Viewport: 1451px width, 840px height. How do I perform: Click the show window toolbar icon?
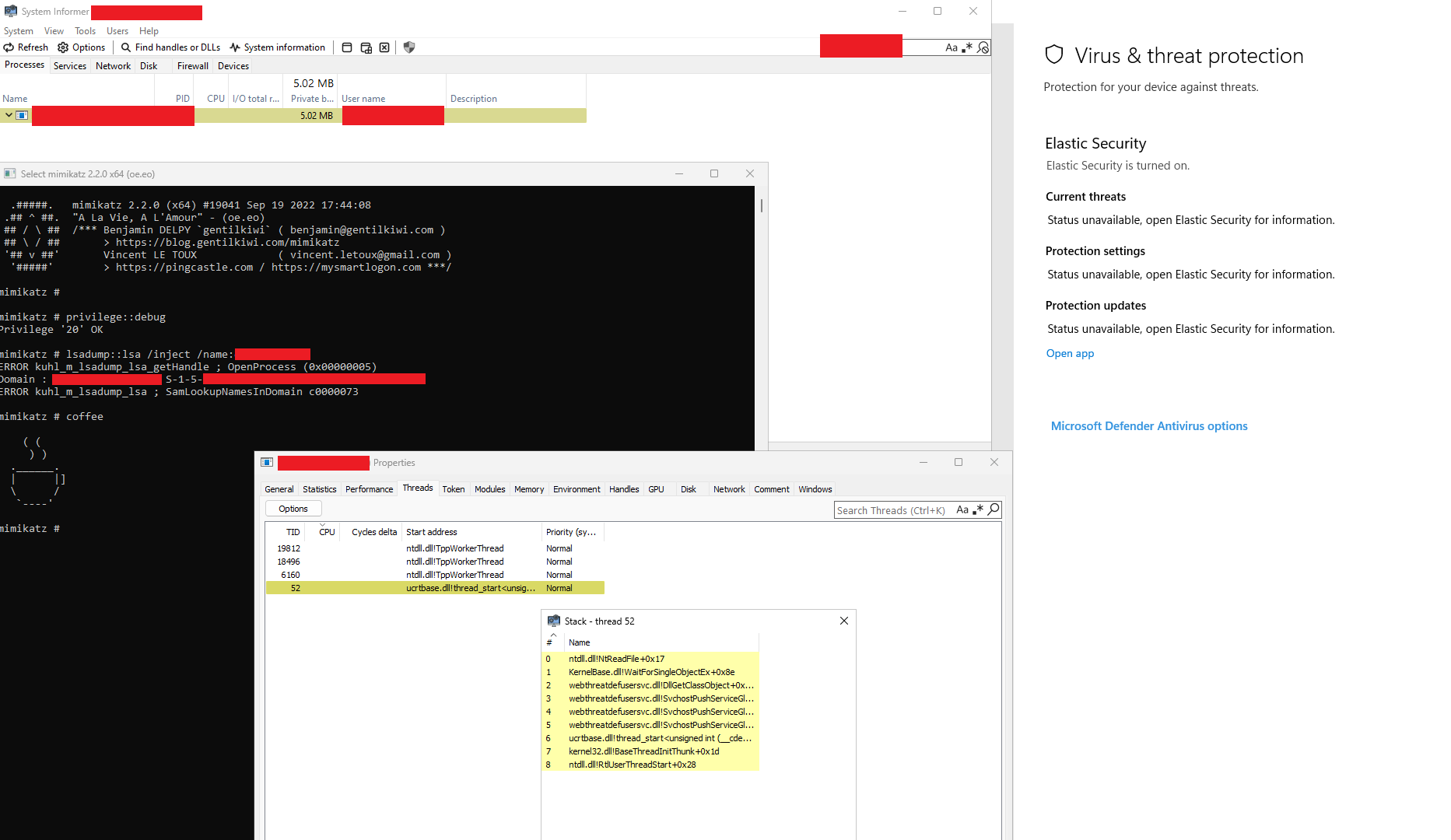347,47
